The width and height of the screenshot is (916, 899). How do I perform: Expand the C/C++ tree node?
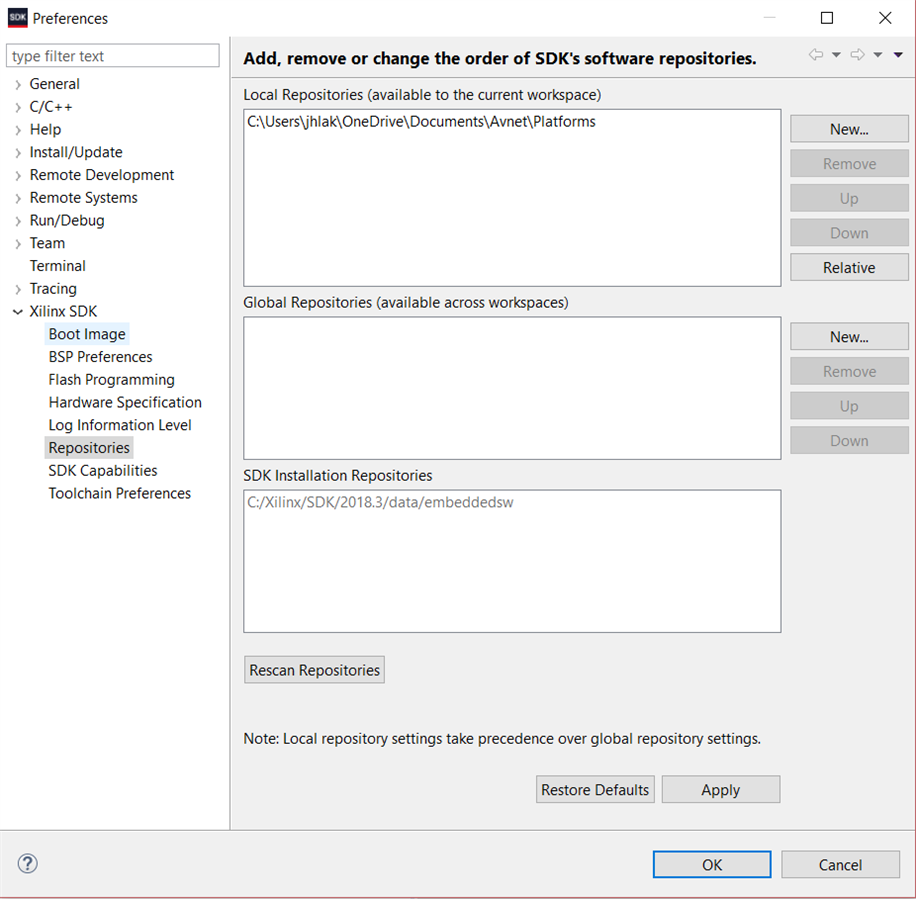pos(18,107)
